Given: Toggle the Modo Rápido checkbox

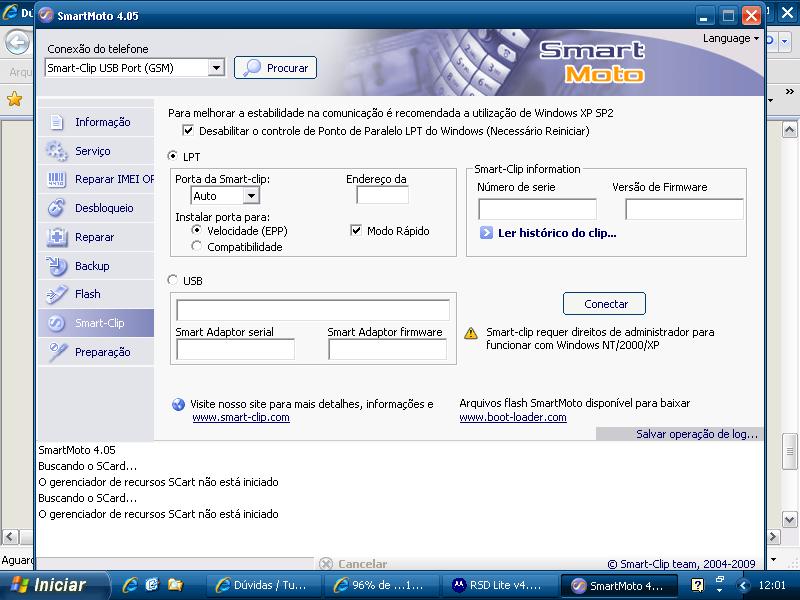Looking at the screenshot, I should click(x=356, y=231).
